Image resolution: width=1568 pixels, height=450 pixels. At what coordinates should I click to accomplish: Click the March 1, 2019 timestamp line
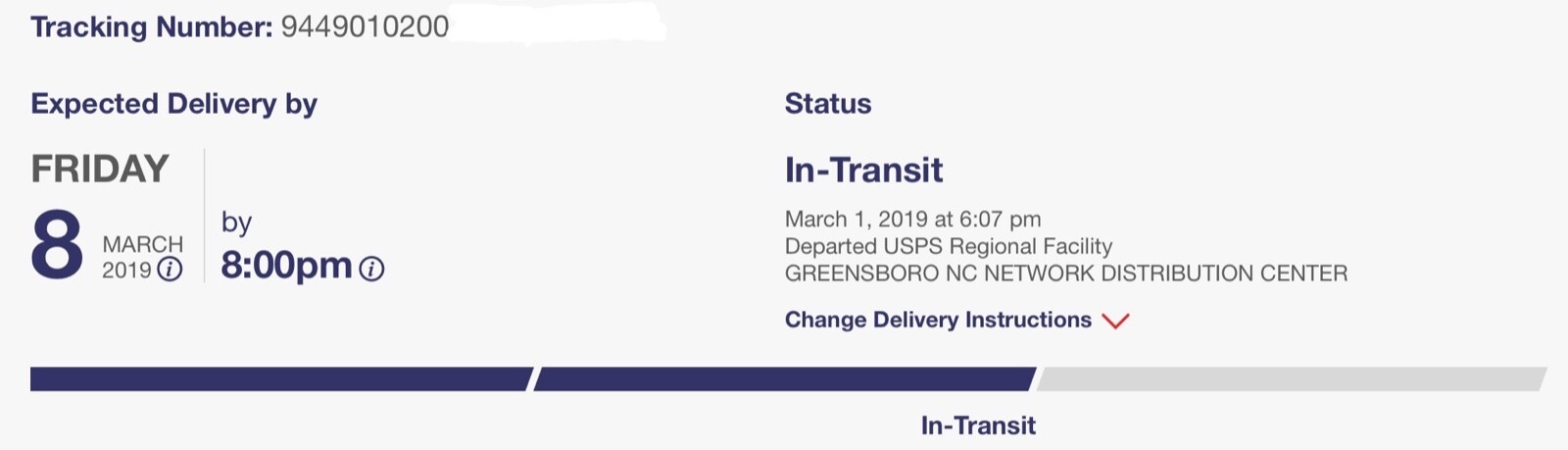tap(912, 219)
